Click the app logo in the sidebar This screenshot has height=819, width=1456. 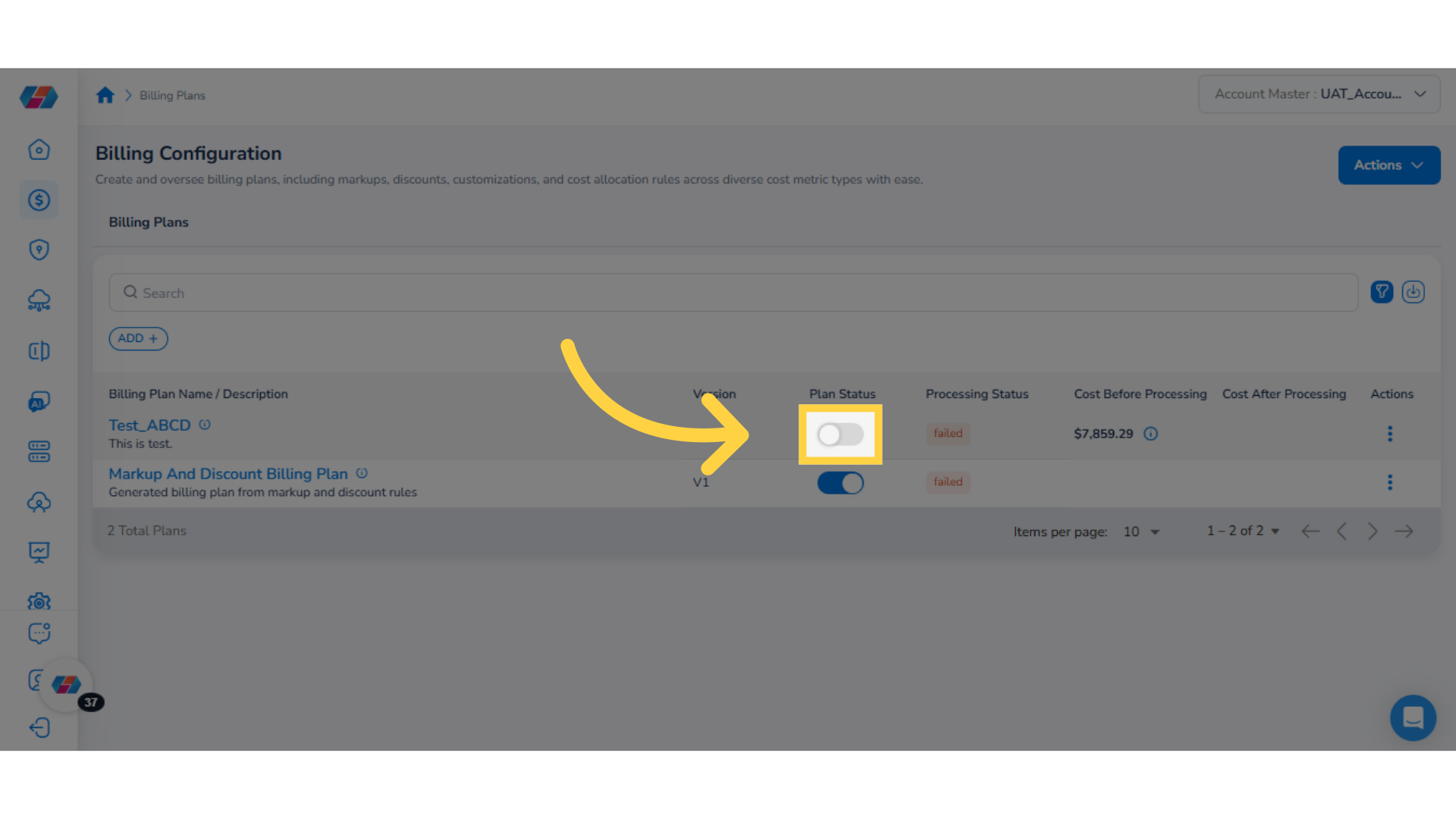coord(39,97)
